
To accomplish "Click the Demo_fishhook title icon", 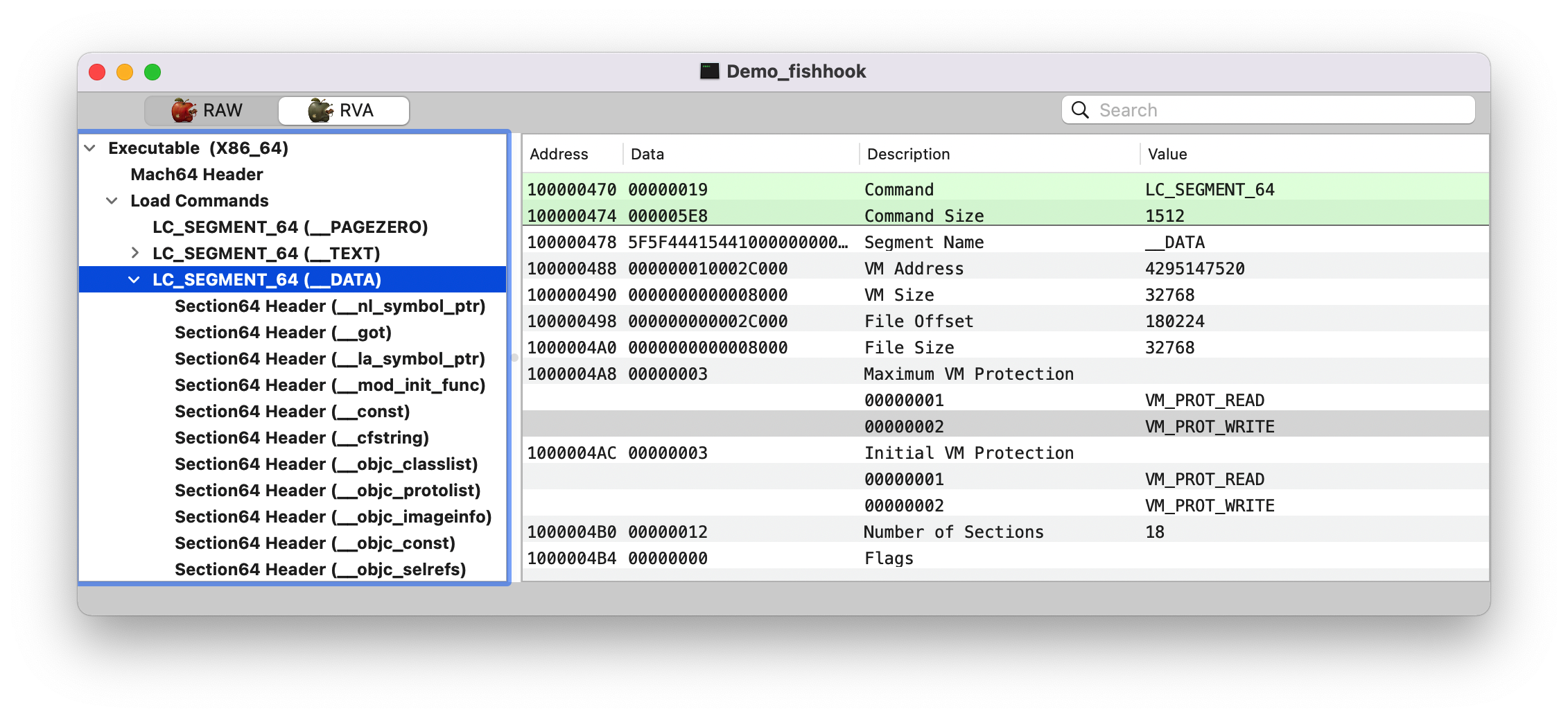I will coord(709,71).
